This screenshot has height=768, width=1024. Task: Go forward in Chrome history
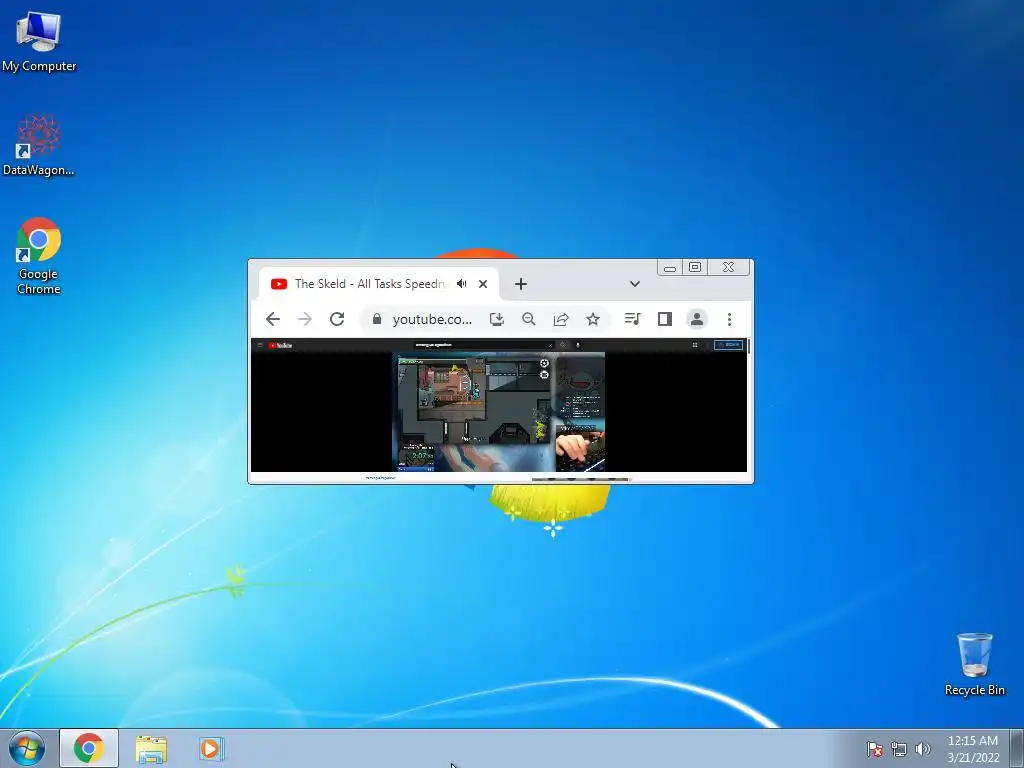pos(305,319)
